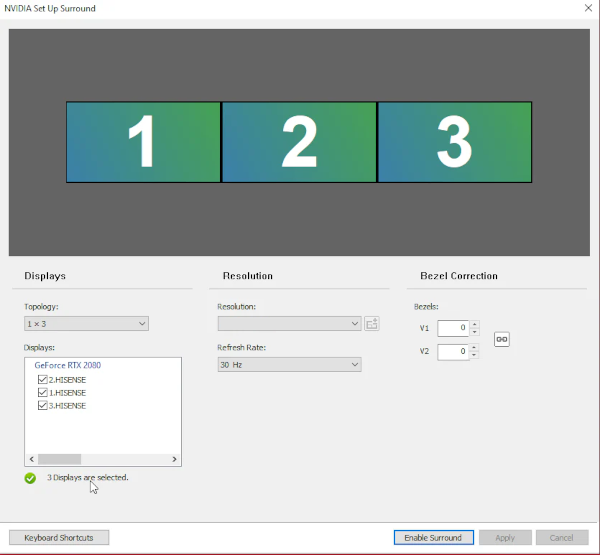
Task: Uncheck the 3.HISENSE display checkbox
Action: click(x=42, y=406)
